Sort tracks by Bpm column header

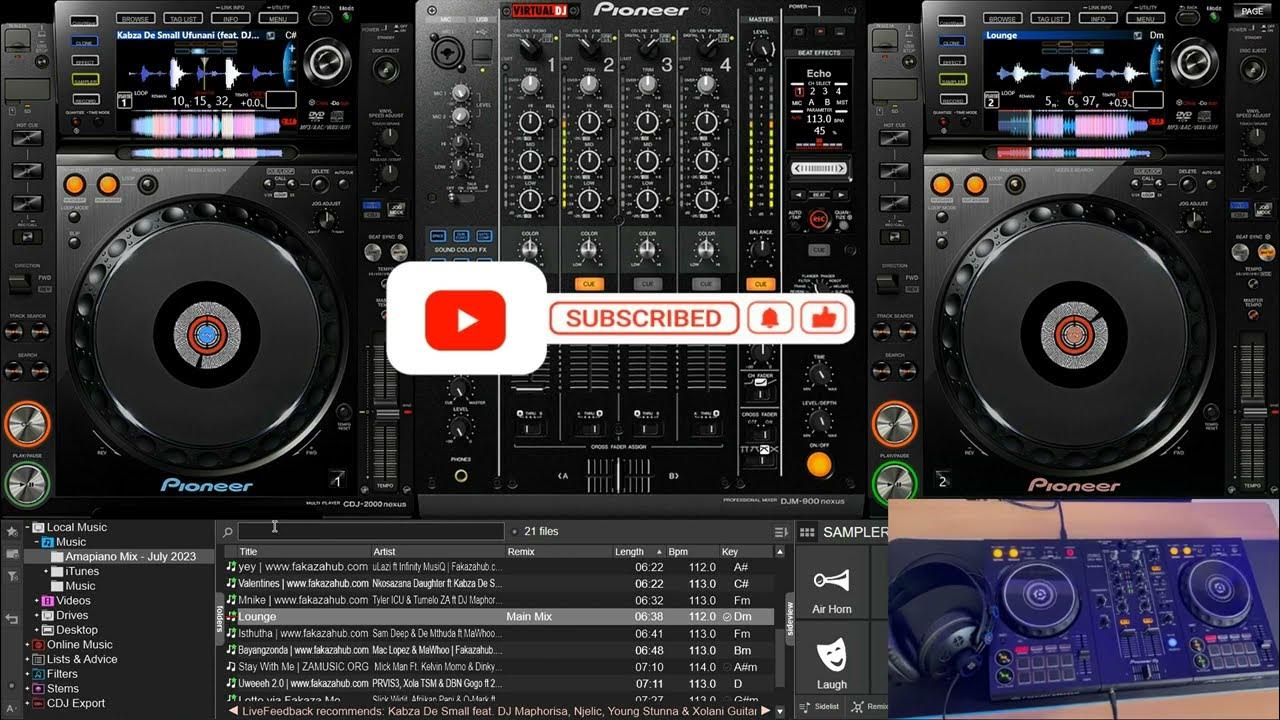692,552
